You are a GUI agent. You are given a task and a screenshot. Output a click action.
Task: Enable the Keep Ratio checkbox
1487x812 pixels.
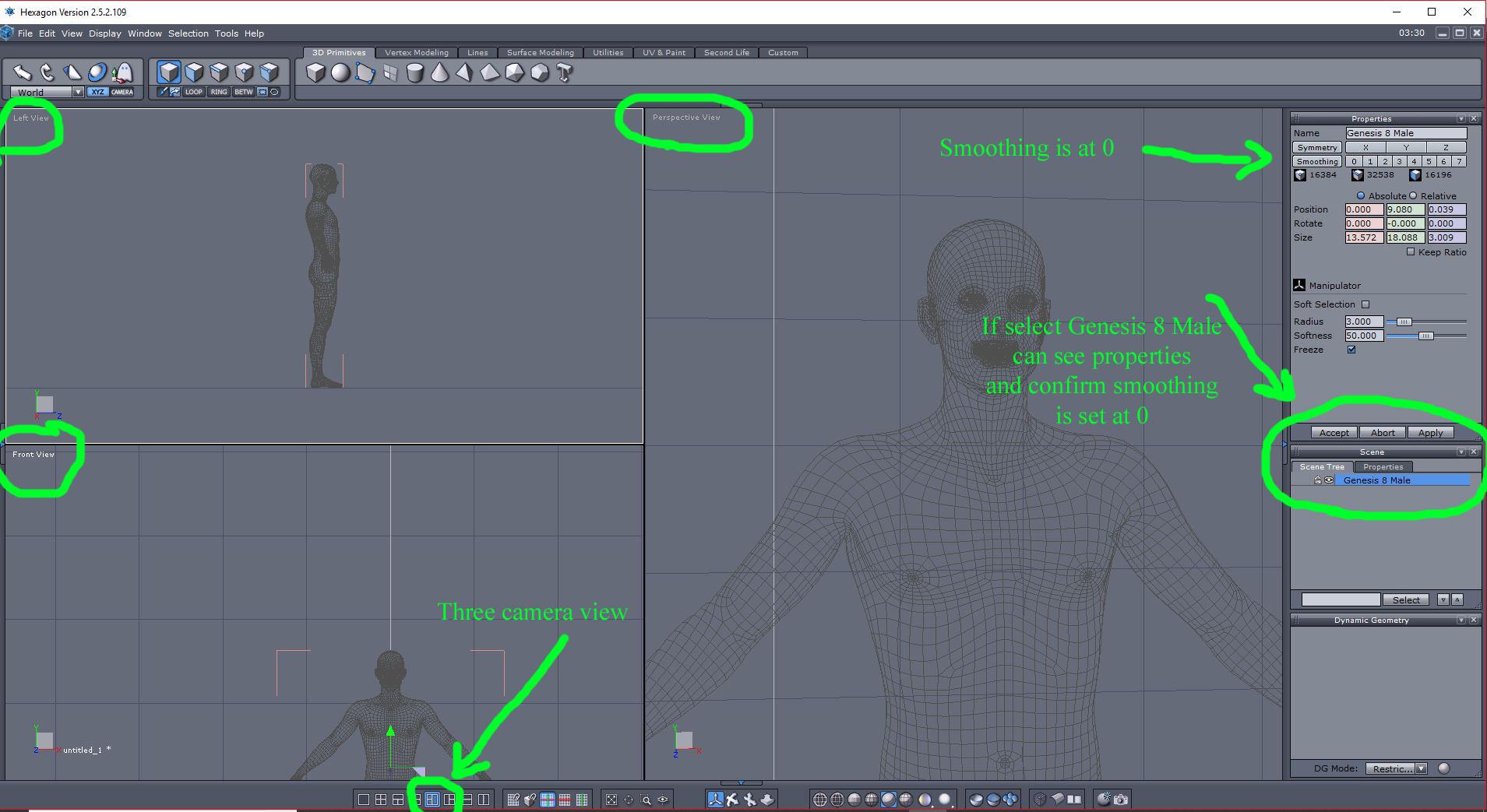(1411, 251)
